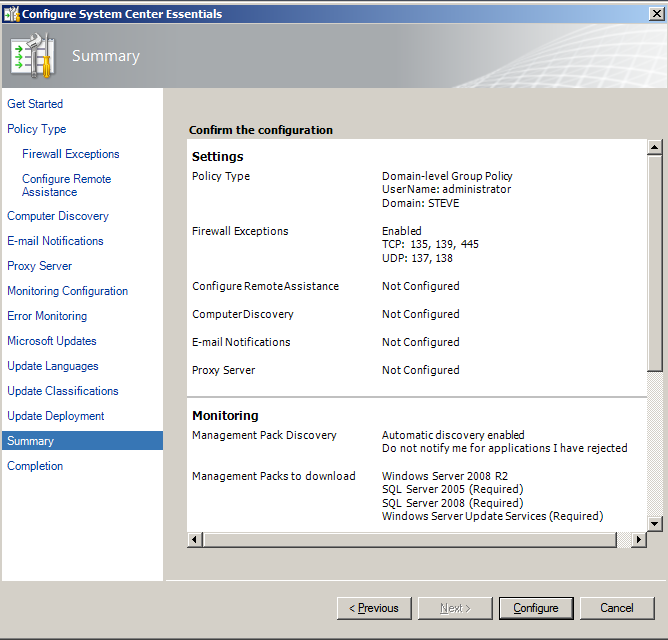Image resolution: width=668 pixels, height=640 pixels.
Task: Open Monitoring Configuration step
Action: [67, 291]
